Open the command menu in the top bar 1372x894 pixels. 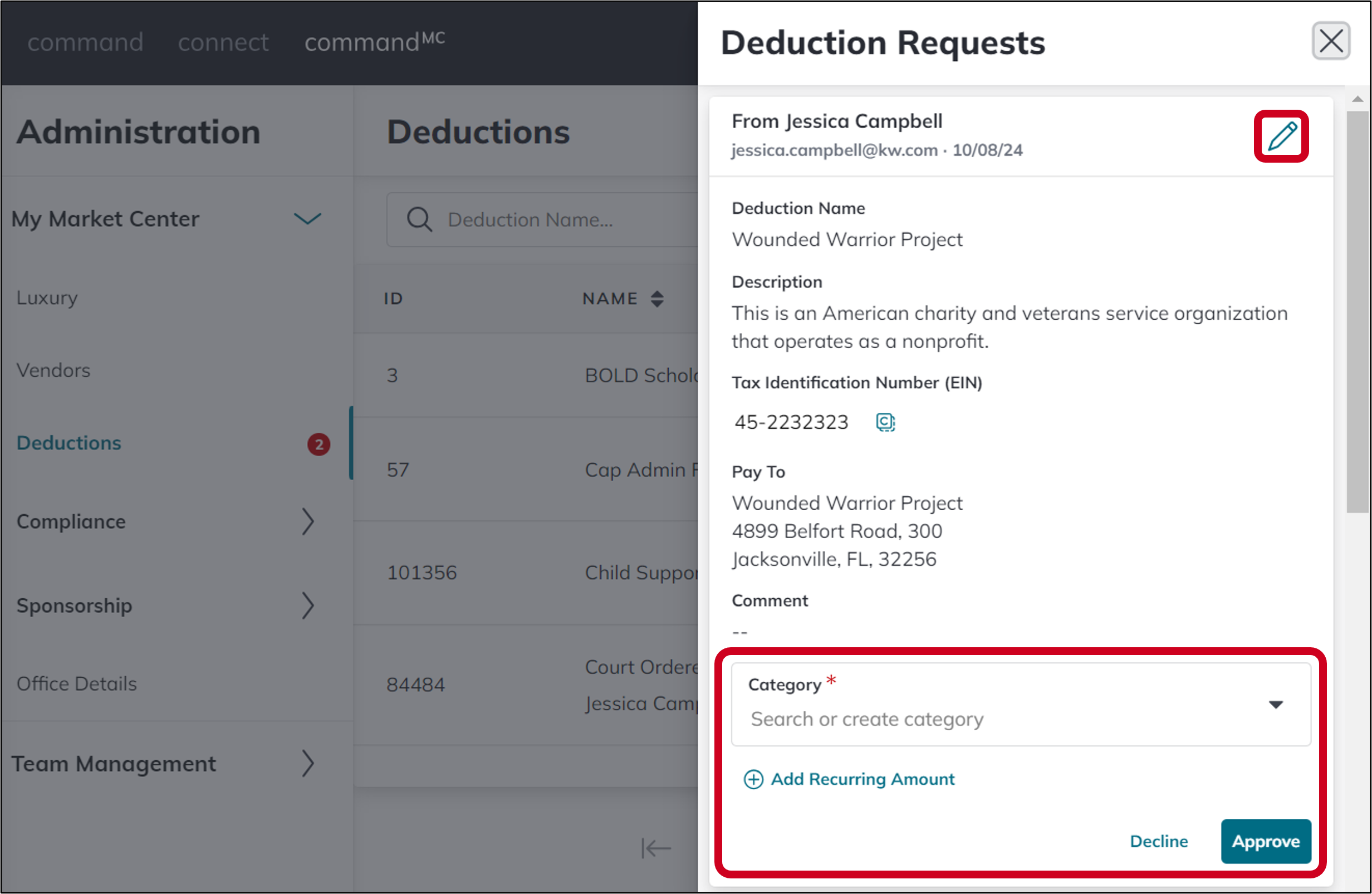click(85, 42)
